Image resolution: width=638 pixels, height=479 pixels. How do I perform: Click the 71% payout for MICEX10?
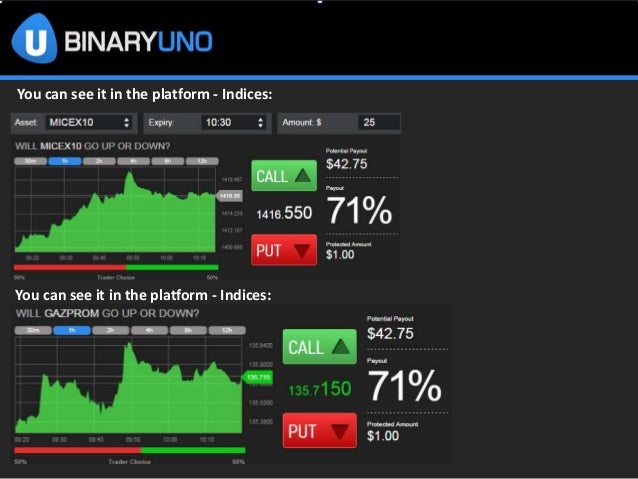click(x=359, y=210)
